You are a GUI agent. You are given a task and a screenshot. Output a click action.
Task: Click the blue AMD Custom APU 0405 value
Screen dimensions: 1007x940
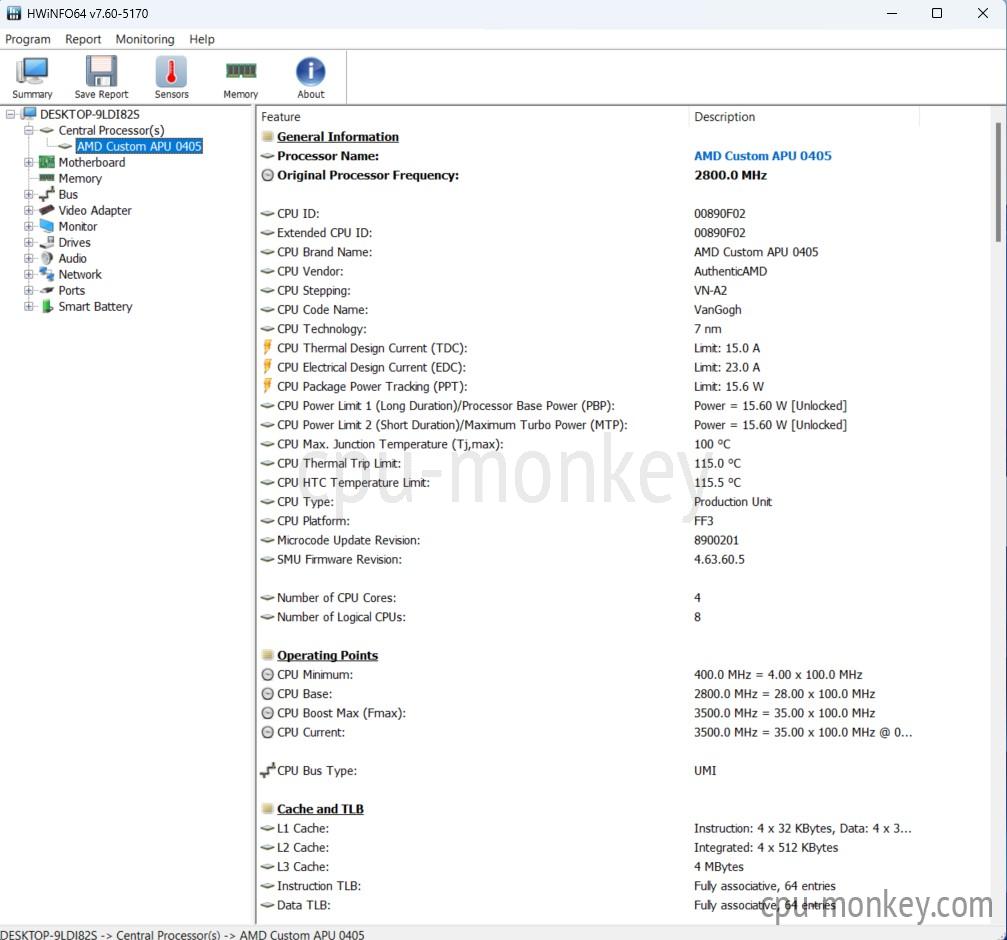pos(762,155)
